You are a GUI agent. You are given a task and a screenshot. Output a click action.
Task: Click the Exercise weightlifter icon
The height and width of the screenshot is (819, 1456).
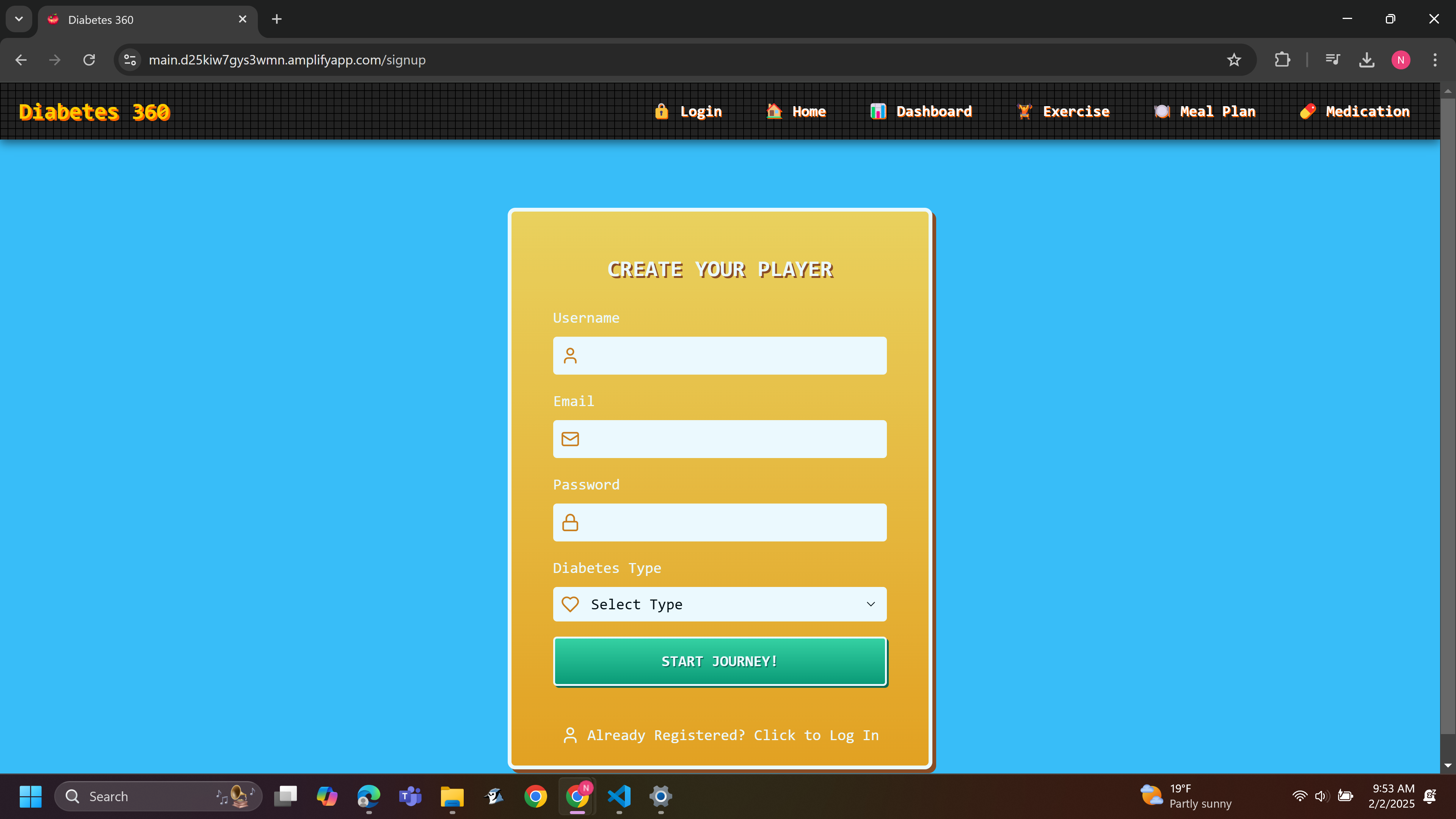[x=1024, y=111]
